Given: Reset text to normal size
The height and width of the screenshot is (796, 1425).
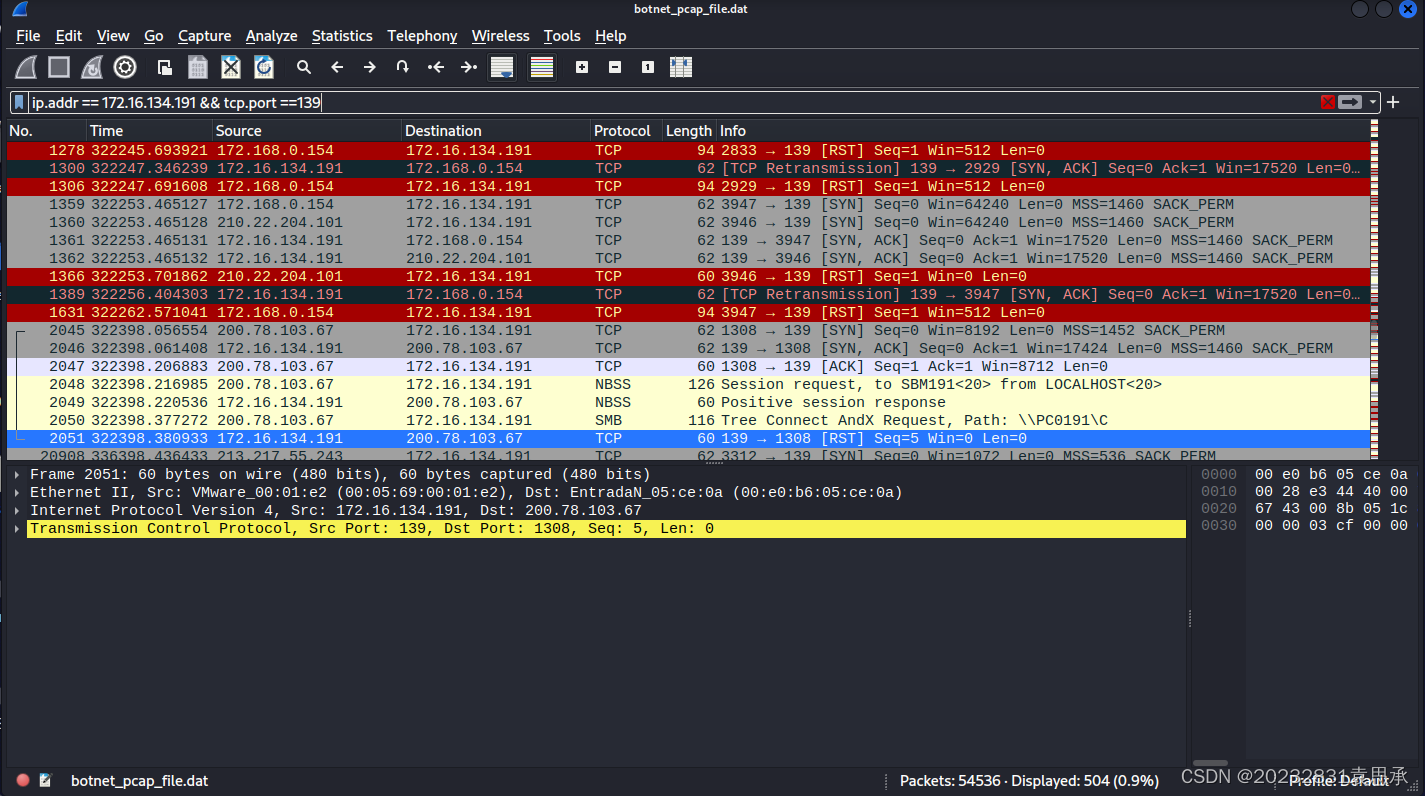Looking at the screenshot, I should (648, 67).
